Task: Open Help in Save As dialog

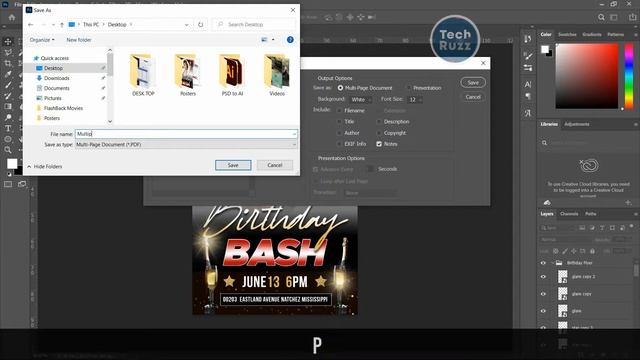Action: click(x=290, y=40)
